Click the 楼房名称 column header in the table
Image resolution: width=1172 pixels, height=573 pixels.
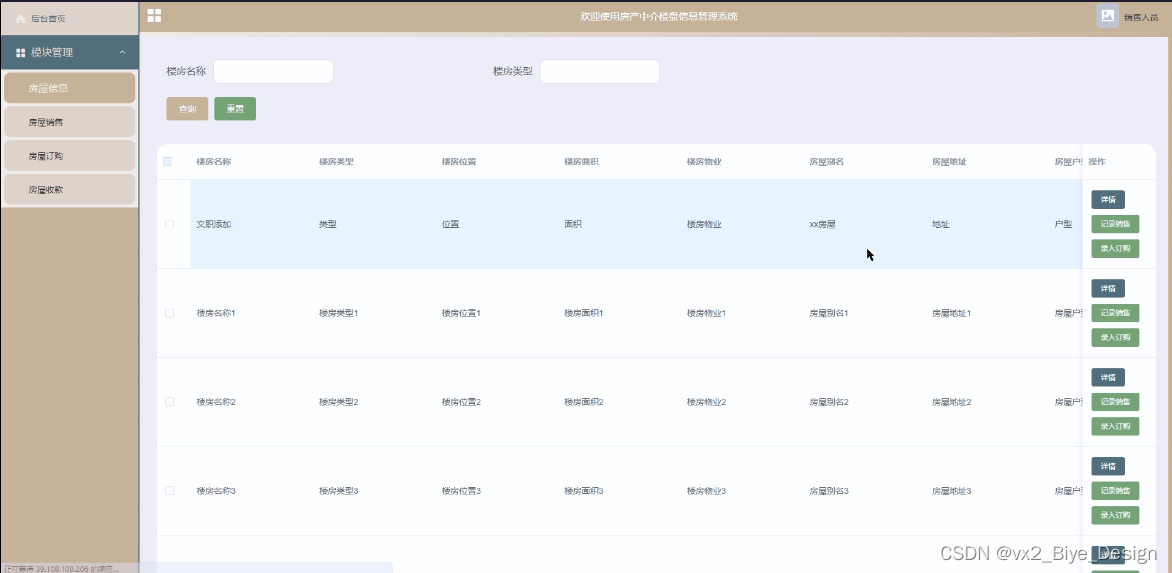point(214,161)
